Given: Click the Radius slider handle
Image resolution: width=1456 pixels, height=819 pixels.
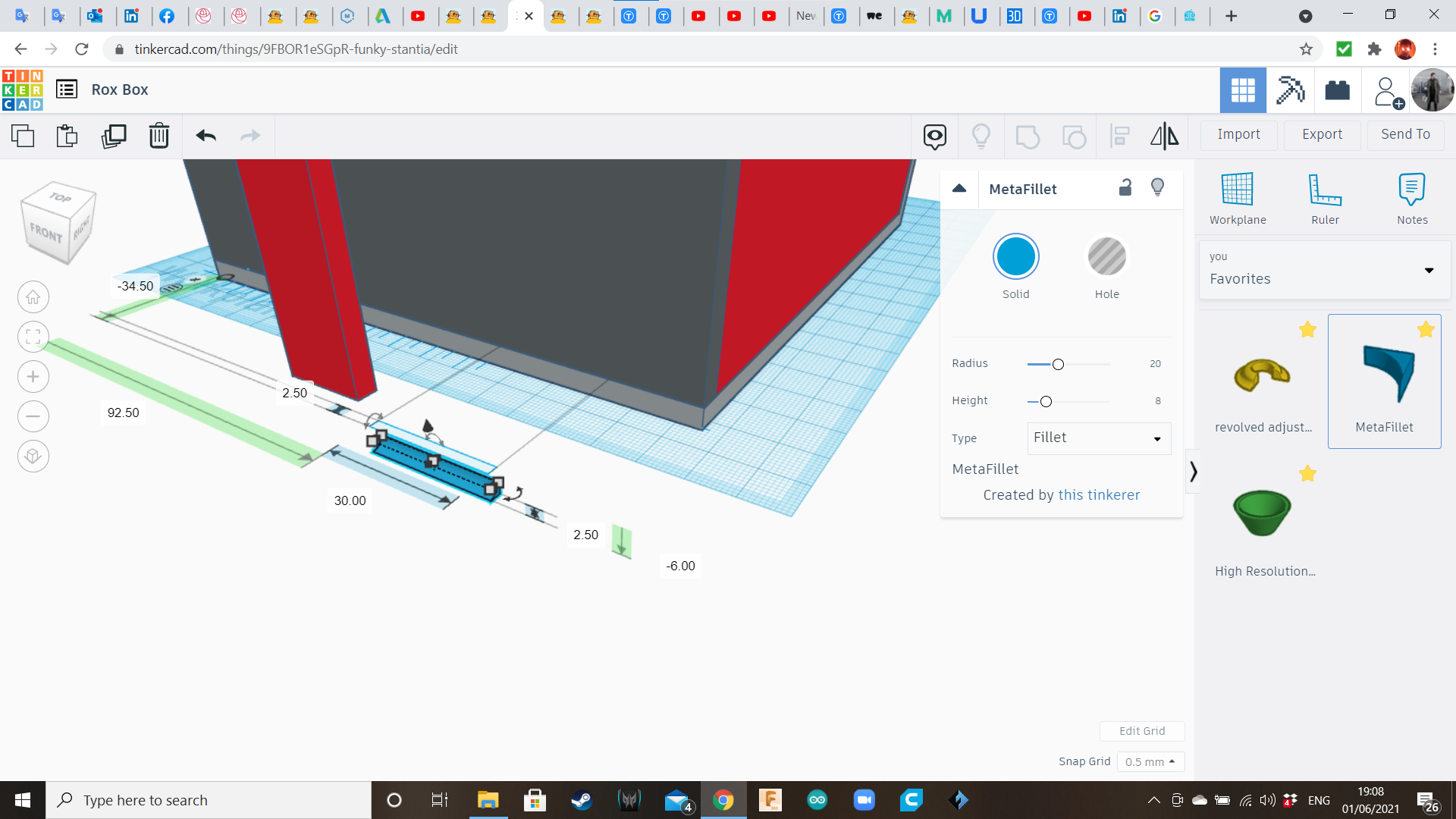Looking at the screenshot, I should tap(1058, 365).
